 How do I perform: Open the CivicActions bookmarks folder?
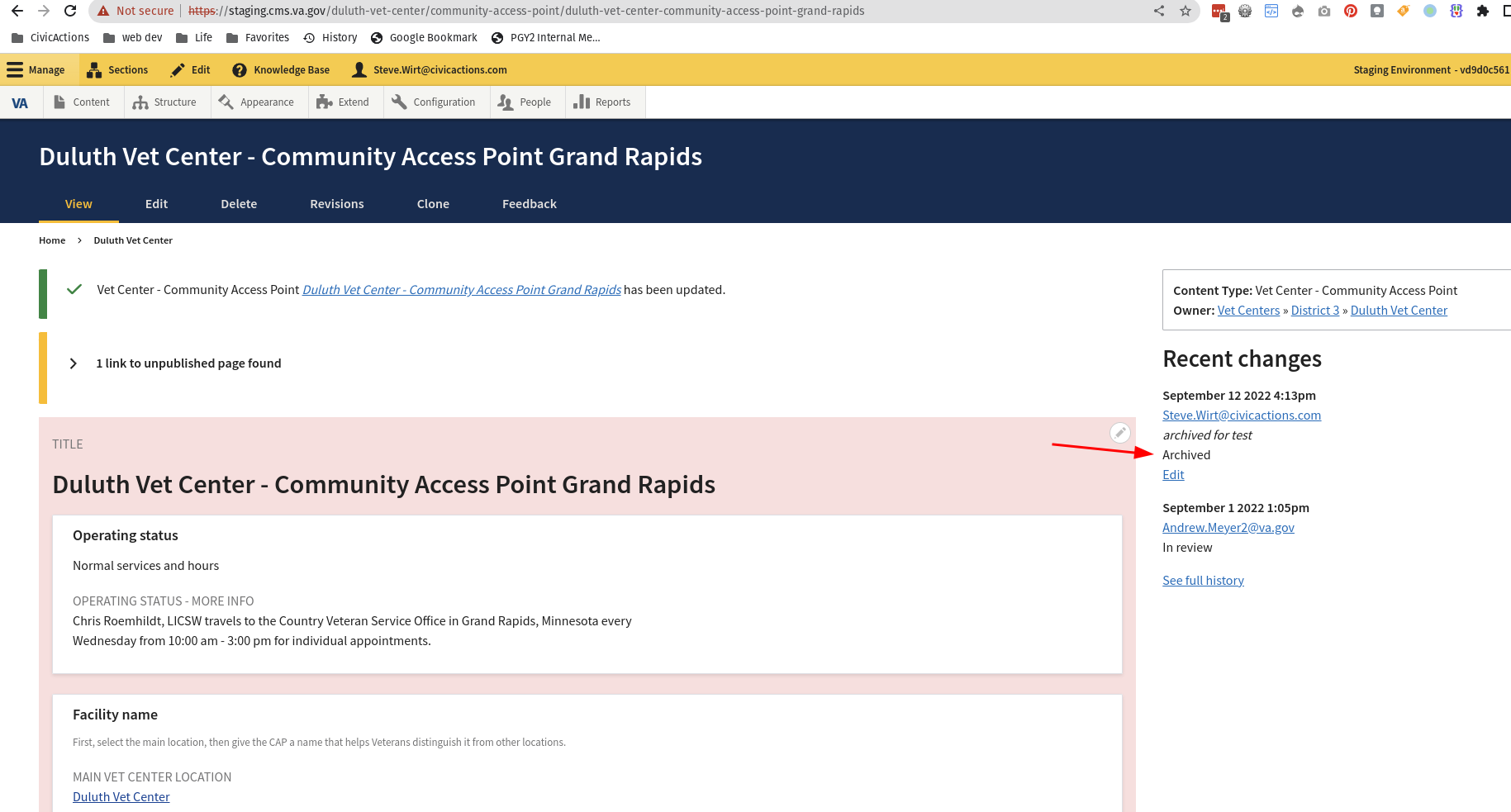tap(50, 38)
